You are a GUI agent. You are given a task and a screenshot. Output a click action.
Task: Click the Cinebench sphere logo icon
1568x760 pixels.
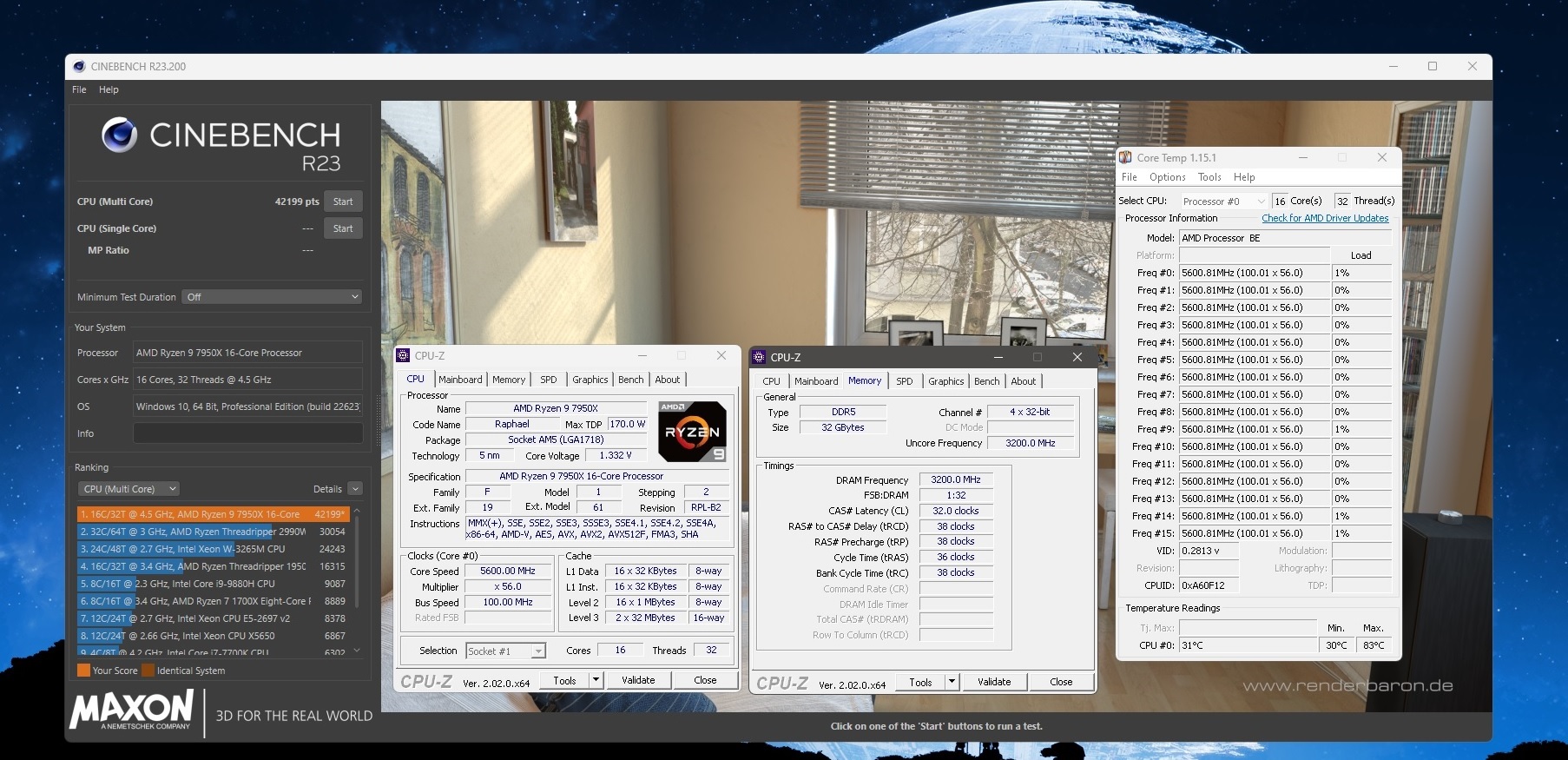point(119,135)
